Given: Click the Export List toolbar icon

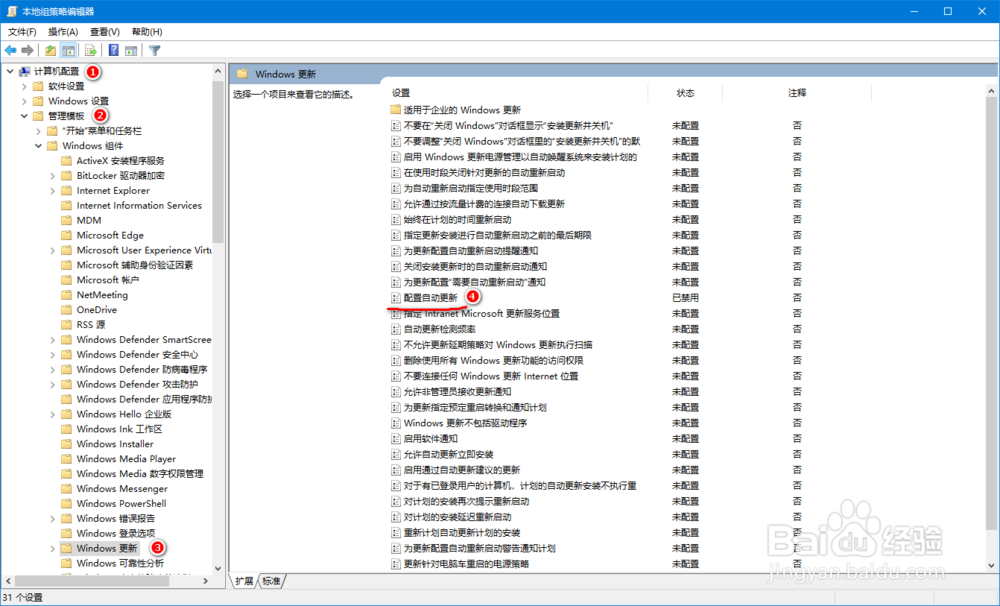Looking at the screenshot, I should (91, 50).
